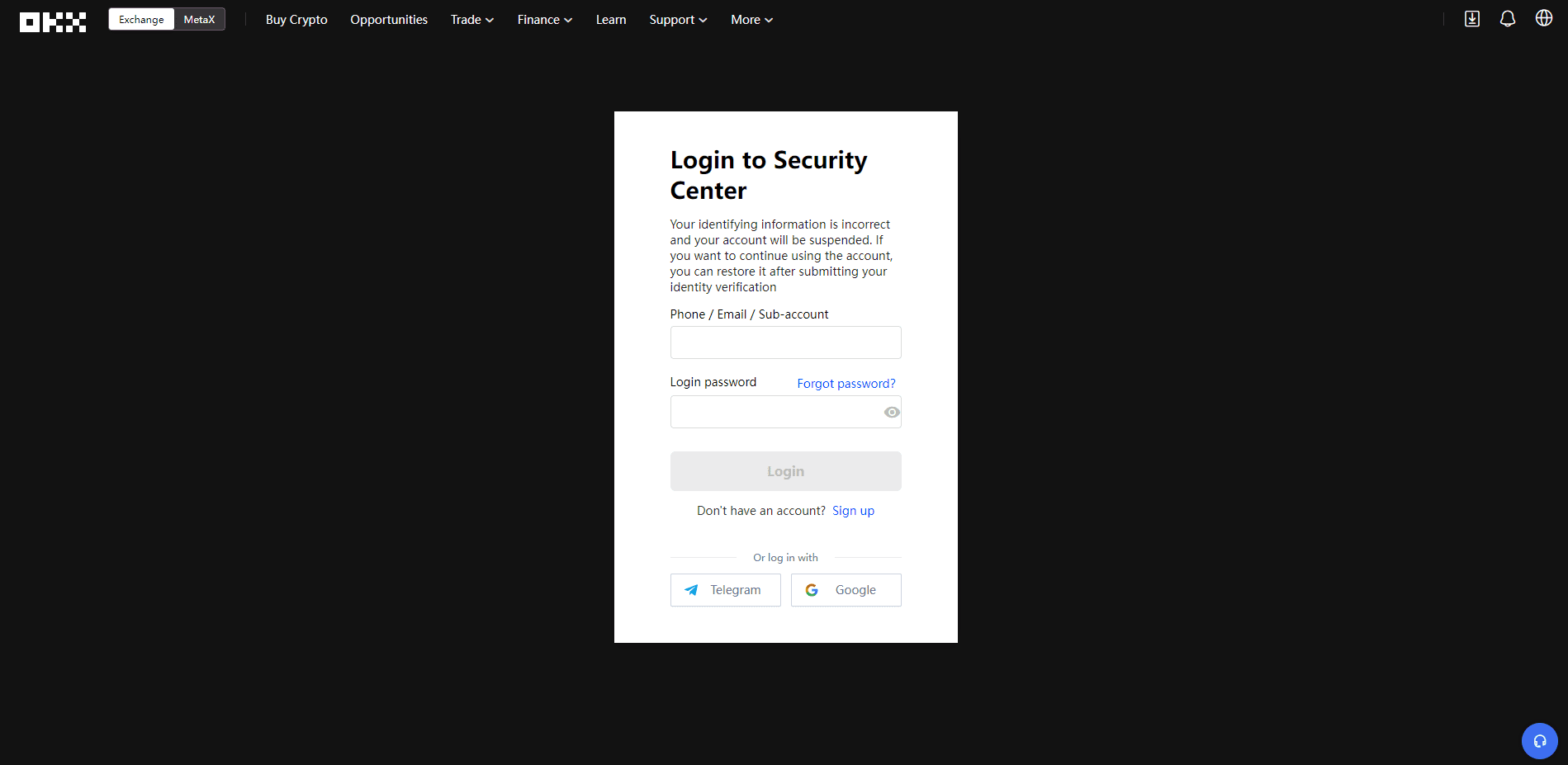Viewport: 1568px width, 765px height.
Task: Focus the Phone / Email / Sub-account field
Action: [x=785, y=342]
